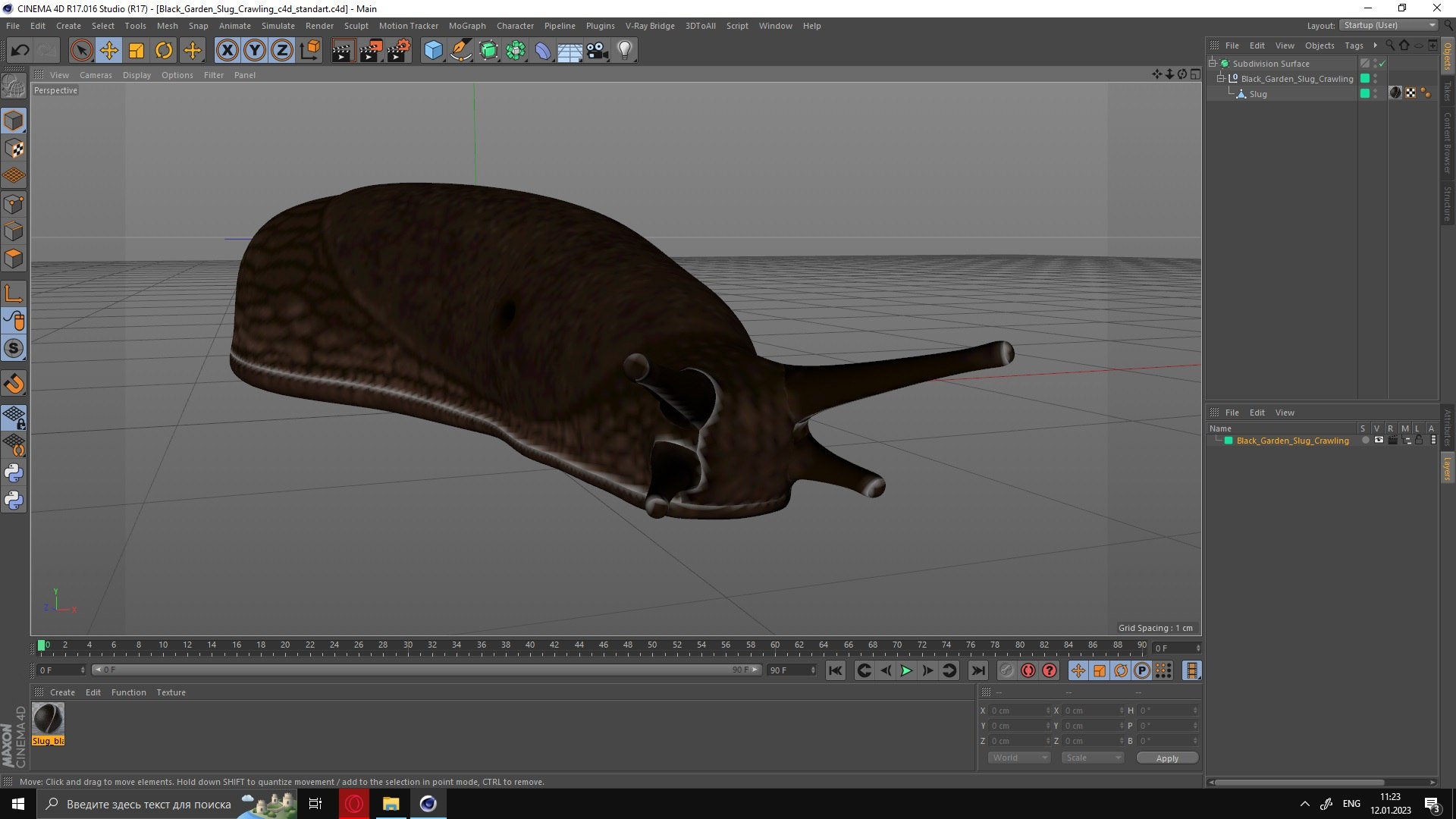Select the Scale tool in top toolbar

click(136, 51)
